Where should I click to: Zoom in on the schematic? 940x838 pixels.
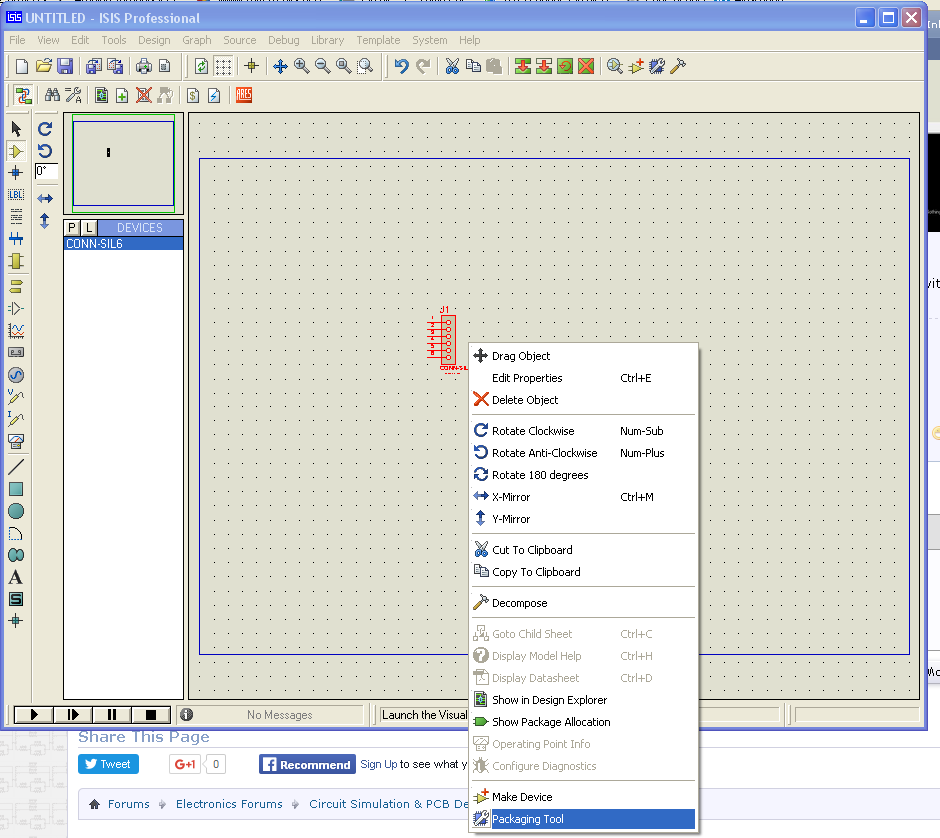pos(302,66)
